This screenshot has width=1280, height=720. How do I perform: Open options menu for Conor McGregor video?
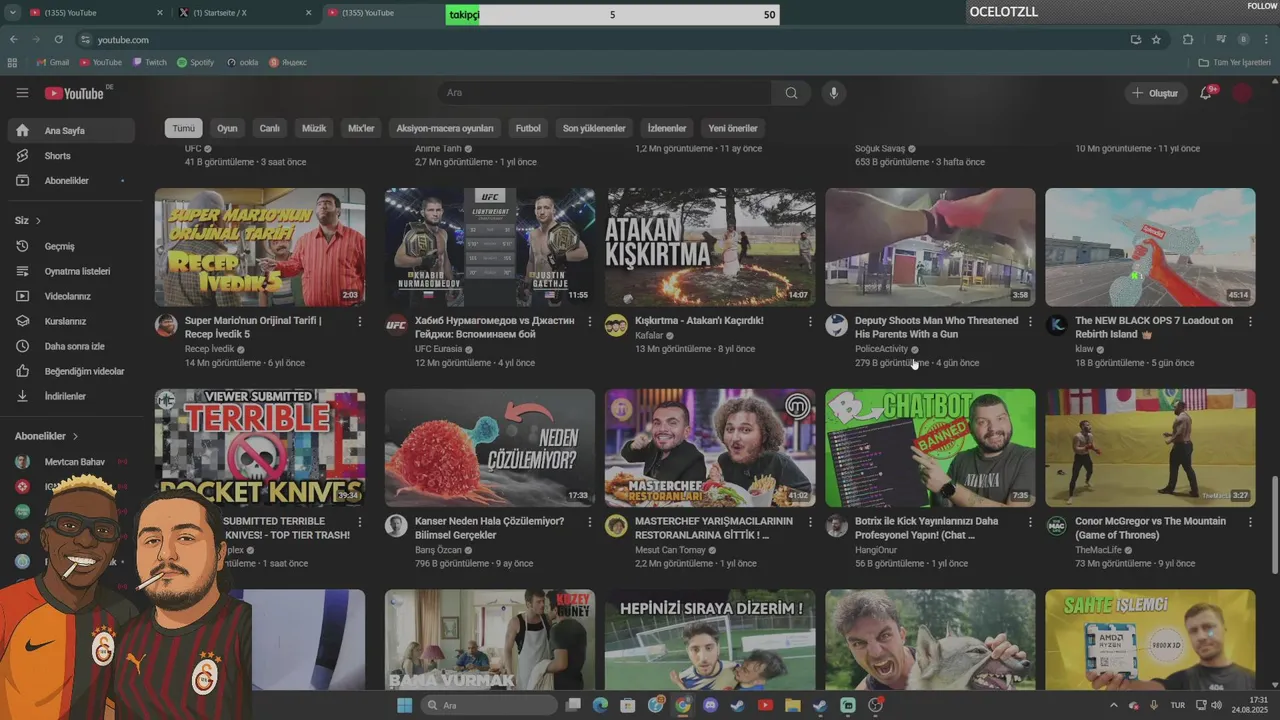click(1250, 521)
